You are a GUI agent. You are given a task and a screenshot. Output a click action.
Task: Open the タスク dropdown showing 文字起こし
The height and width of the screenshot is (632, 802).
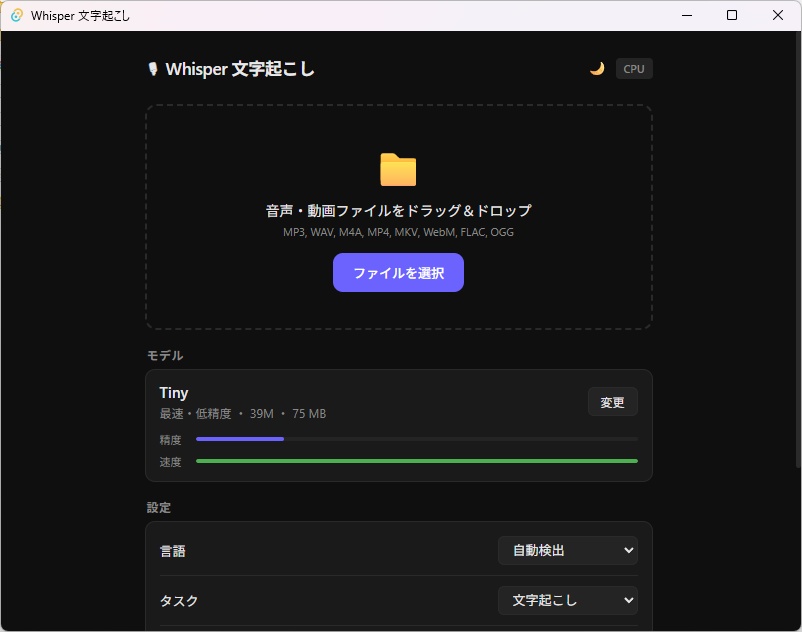tap(567, 600)
